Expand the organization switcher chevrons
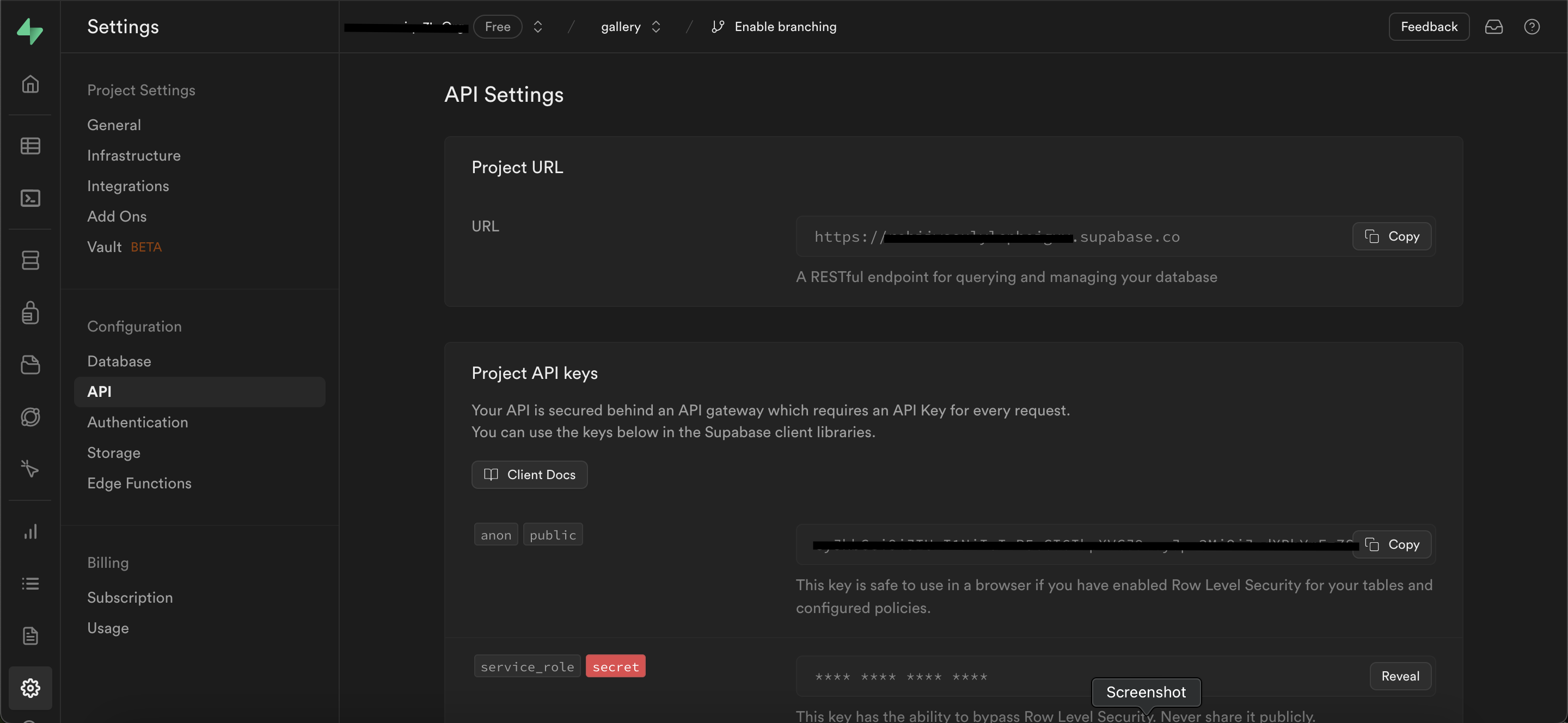Image resolution: width=1568 pixels, height=723 pixels. [537, 27]
